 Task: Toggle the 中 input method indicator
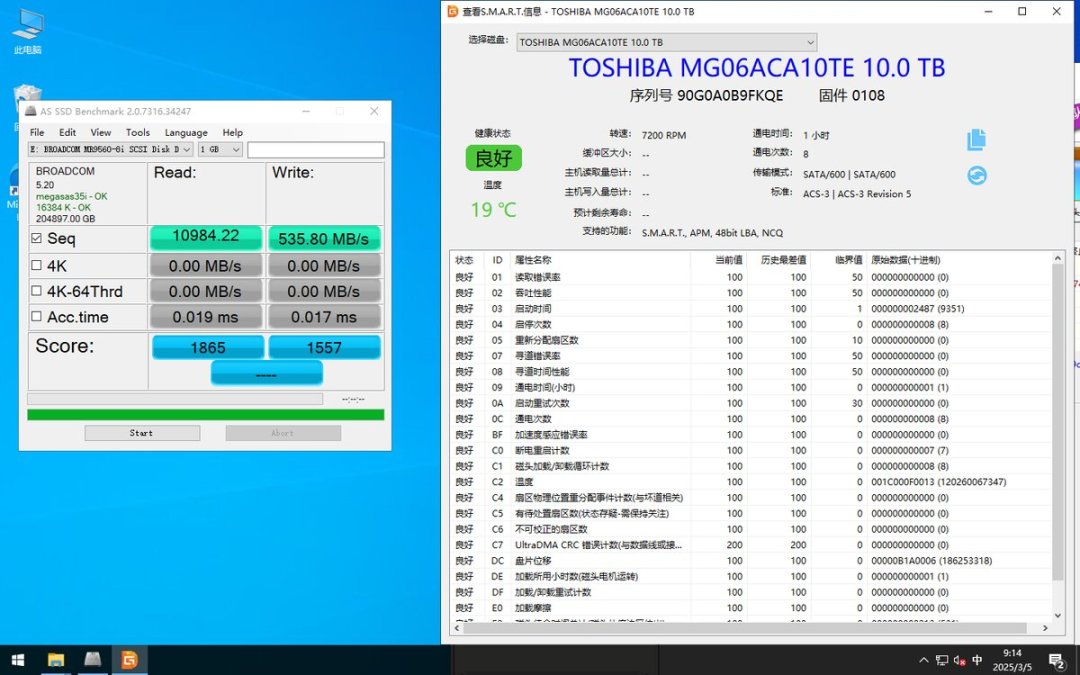tap(977, 660)
